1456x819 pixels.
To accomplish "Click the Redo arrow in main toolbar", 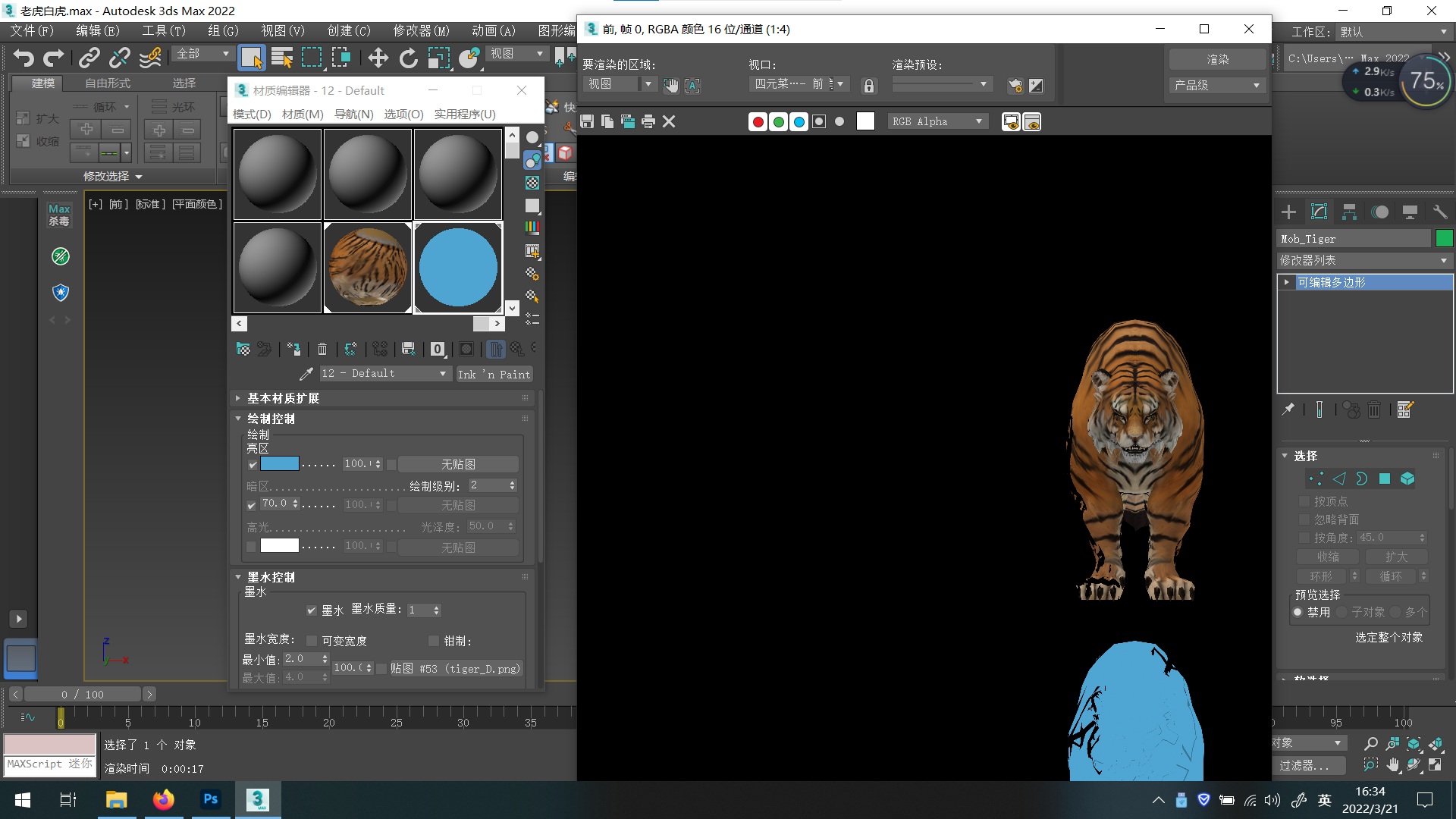I will click(x=54, y=58).
